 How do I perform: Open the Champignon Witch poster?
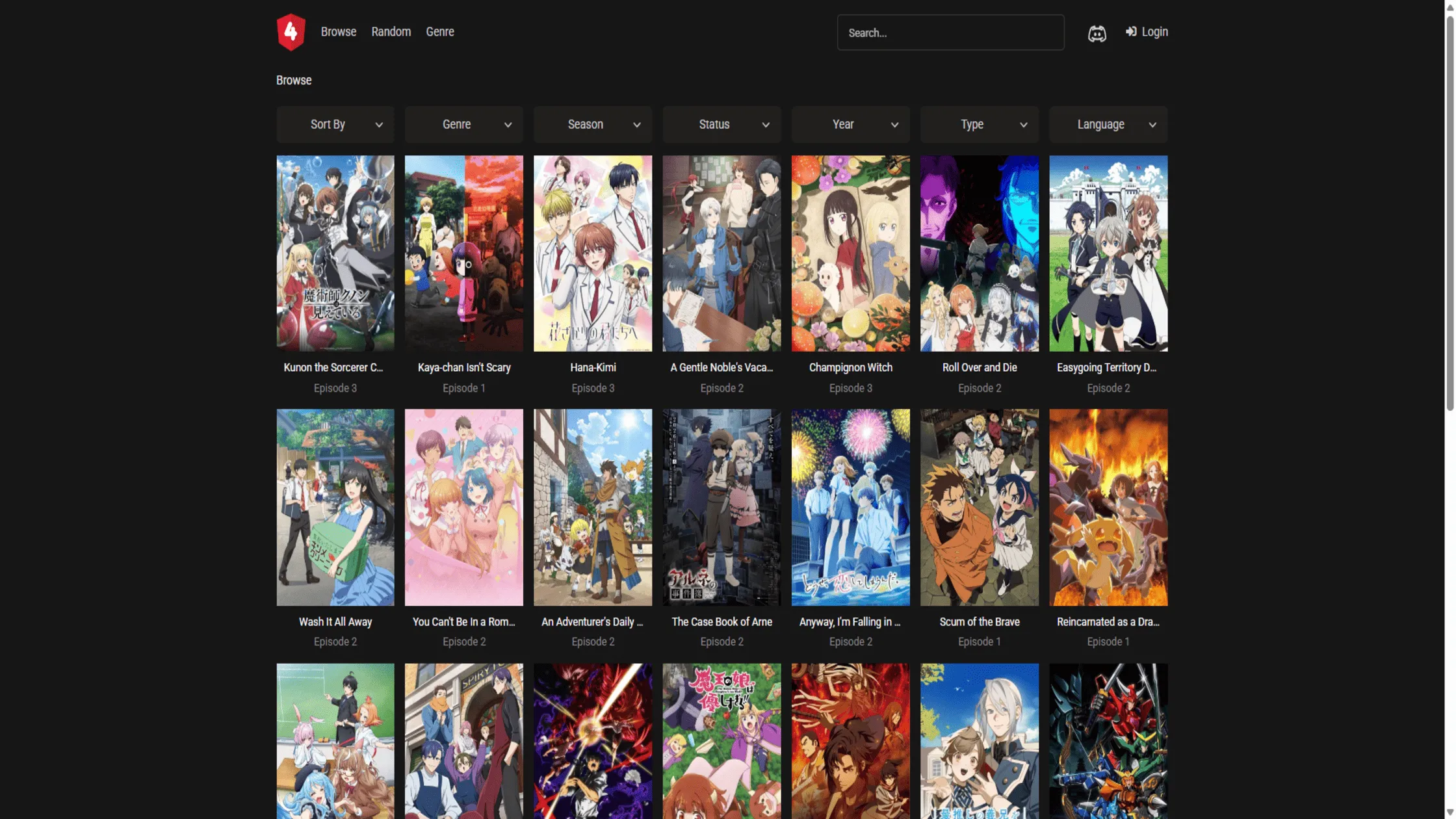click(x=850, y=253)
